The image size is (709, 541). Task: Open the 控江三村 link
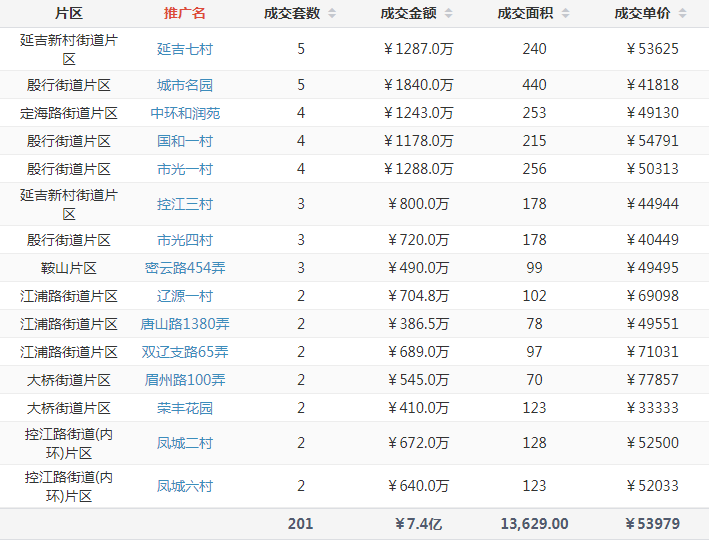(x=184, y=204)
